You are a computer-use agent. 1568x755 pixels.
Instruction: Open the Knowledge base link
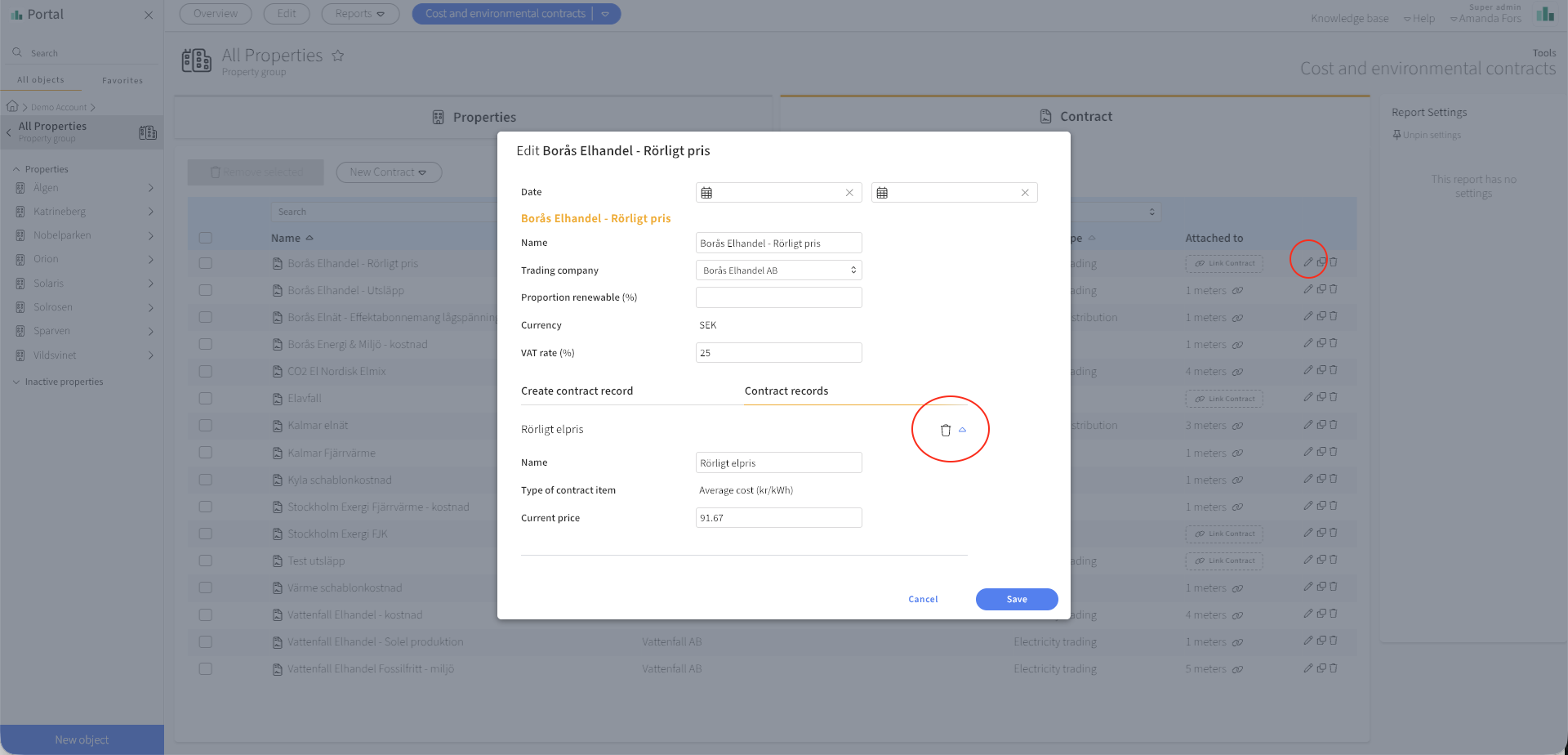(1349, 19)
